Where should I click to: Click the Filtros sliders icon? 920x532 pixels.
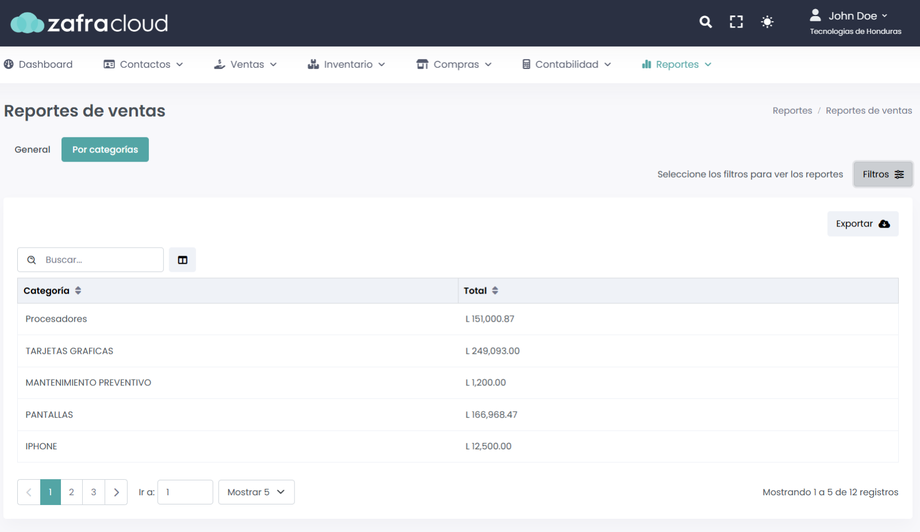click(x=899, y=174)
